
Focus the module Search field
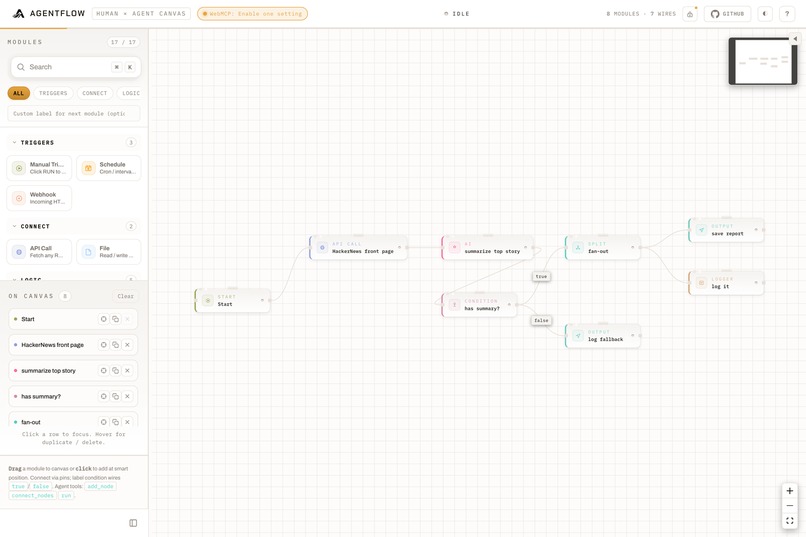(75, 67)
